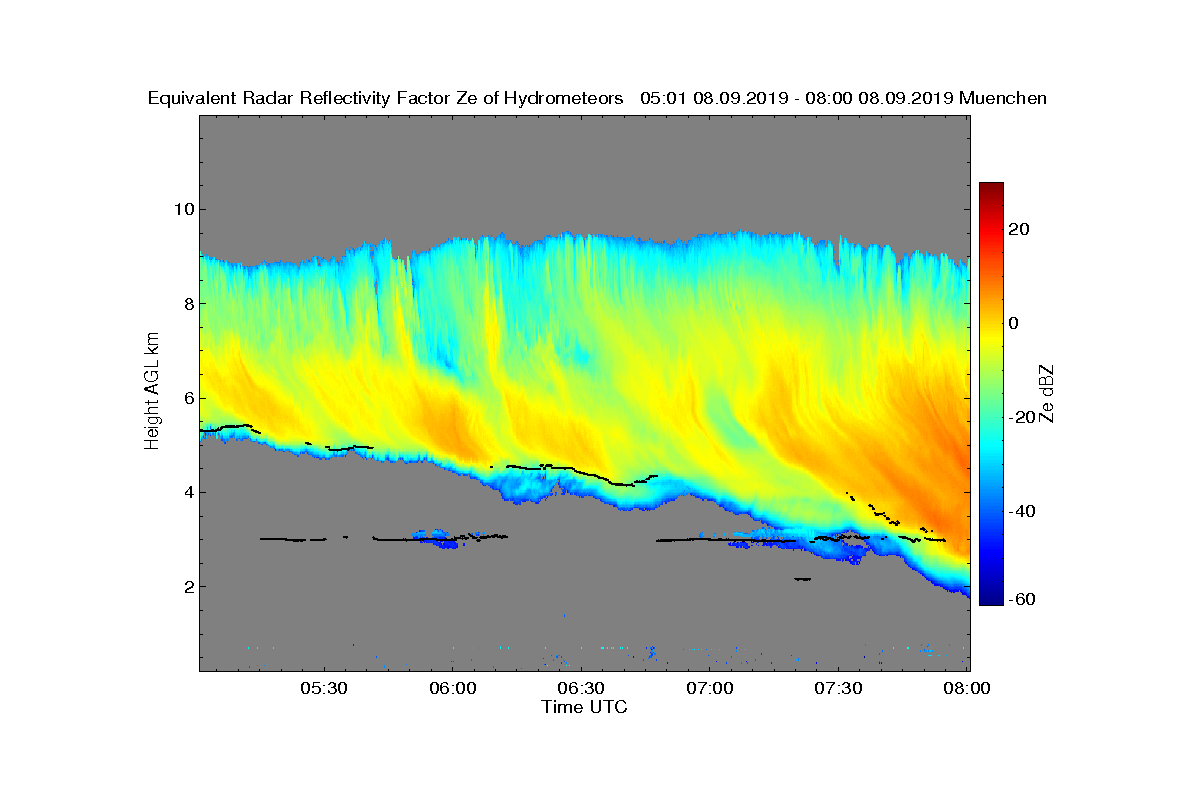The width and height of the screenshot is (1200, 800).
Task: Click the 05:30 time tick label
Action: click(325, 689)
